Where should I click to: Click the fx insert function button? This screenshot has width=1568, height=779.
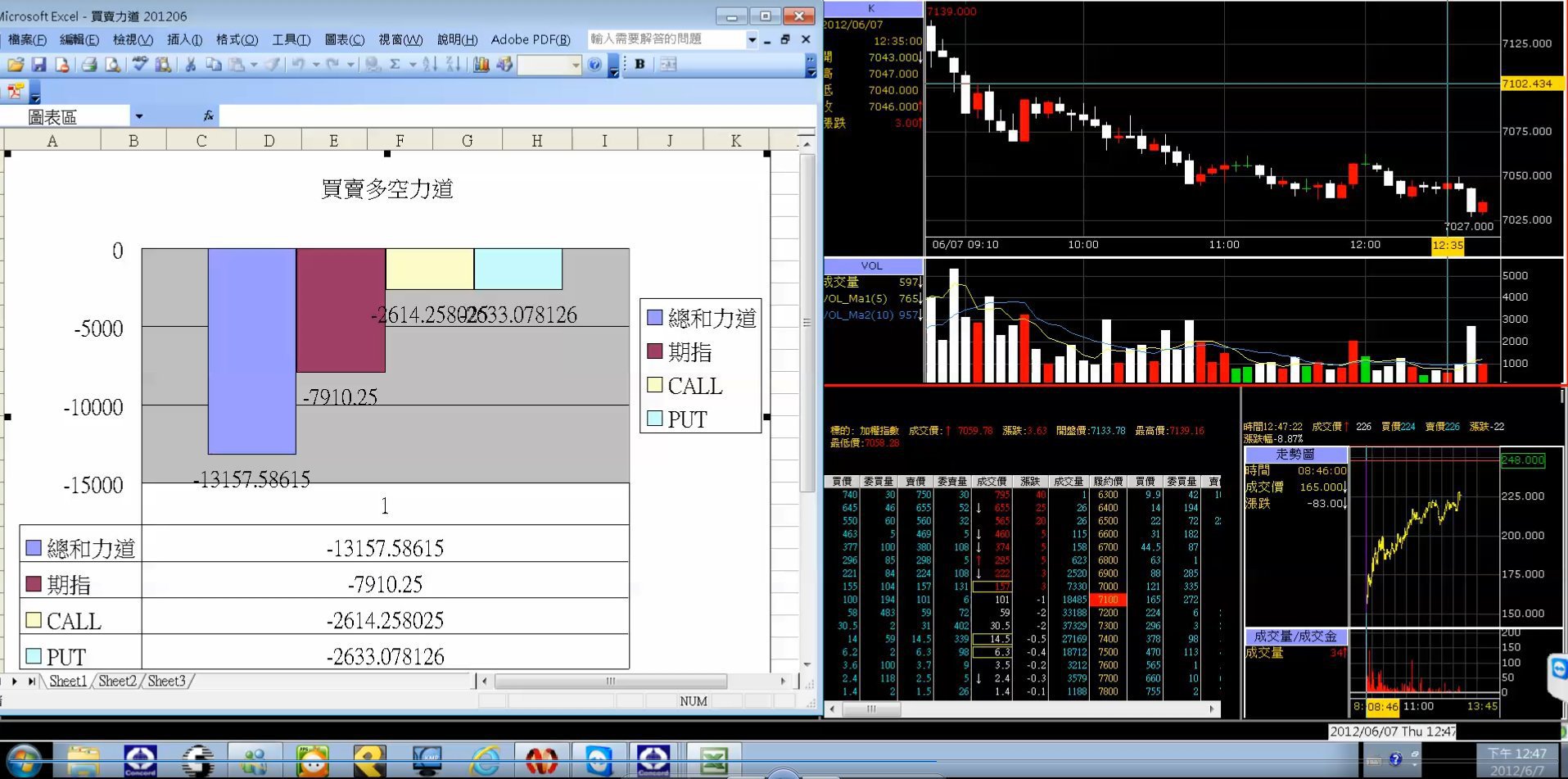point(209,116)
